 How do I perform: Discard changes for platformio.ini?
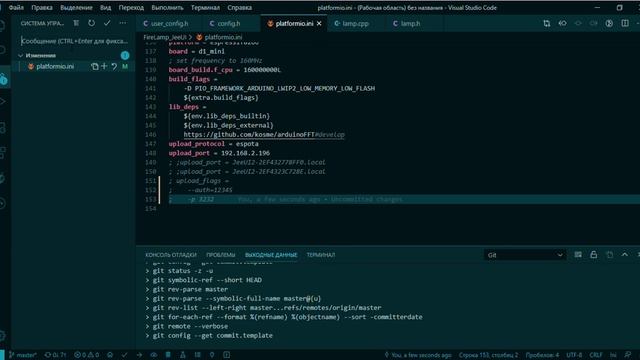coord(114,66)
